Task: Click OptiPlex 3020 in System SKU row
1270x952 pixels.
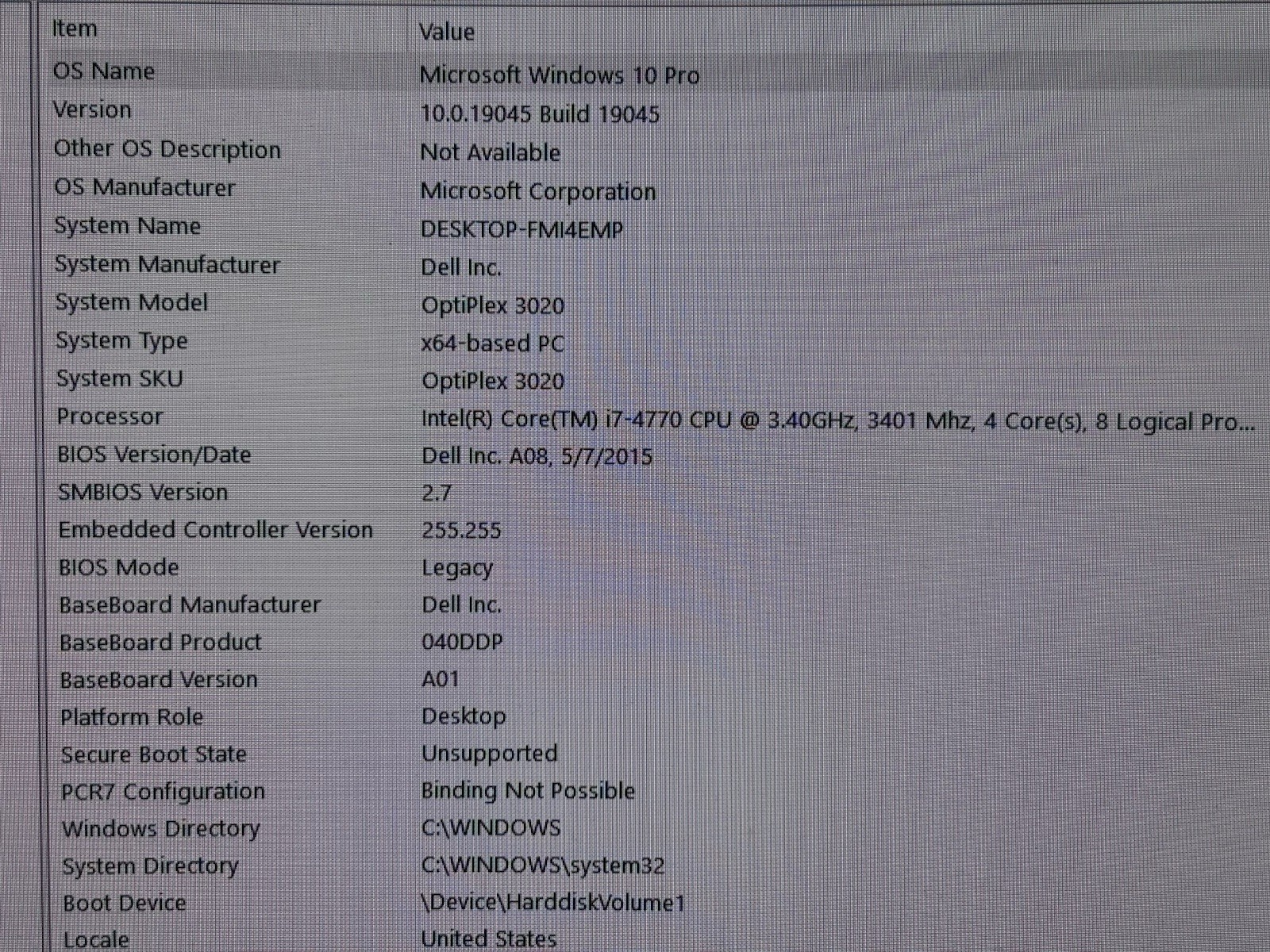Action: 493,381
